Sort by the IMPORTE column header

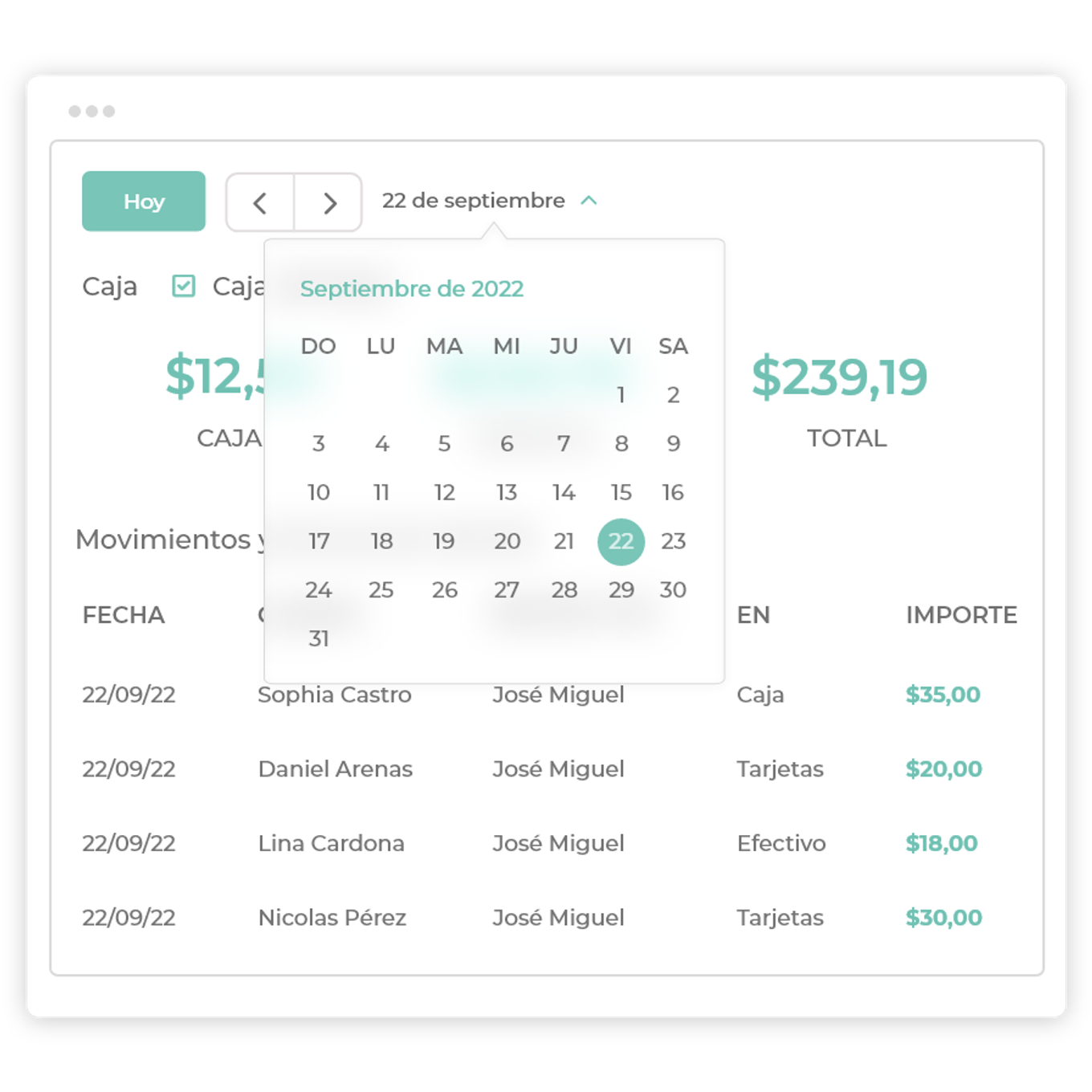961,615
